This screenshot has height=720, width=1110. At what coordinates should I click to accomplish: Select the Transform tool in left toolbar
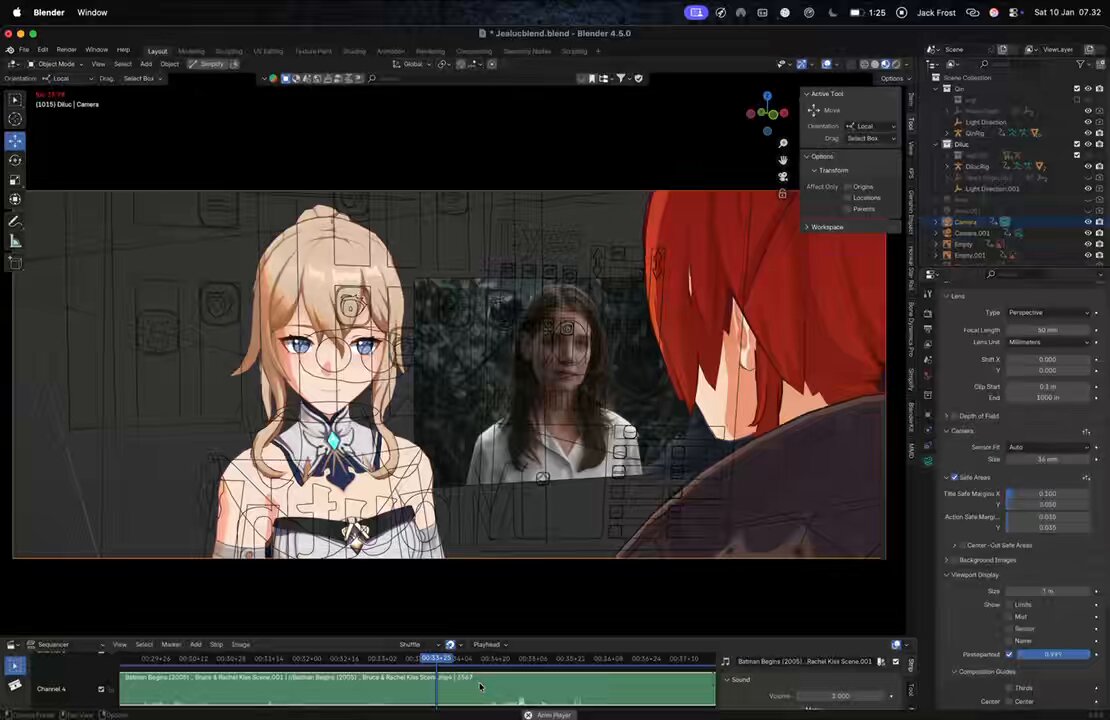click(15, 200)
